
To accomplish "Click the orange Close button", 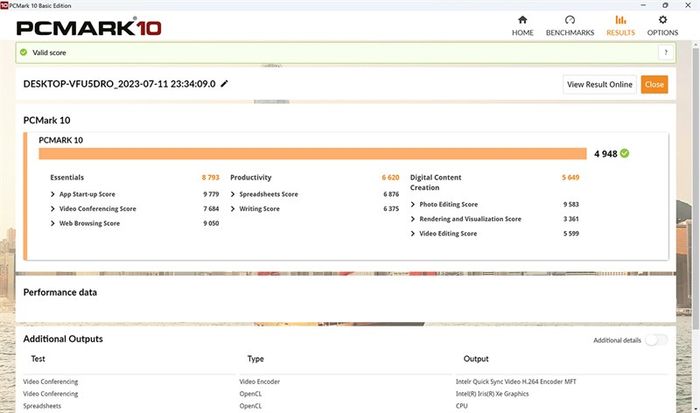I will point(654,84).
